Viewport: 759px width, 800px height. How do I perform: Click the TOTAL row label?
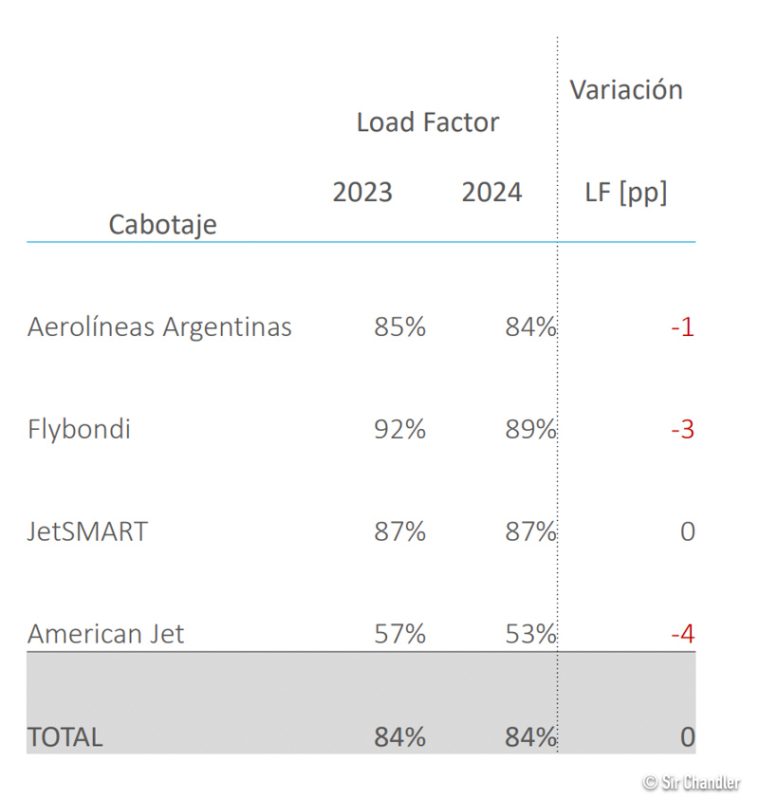point(65,737)
